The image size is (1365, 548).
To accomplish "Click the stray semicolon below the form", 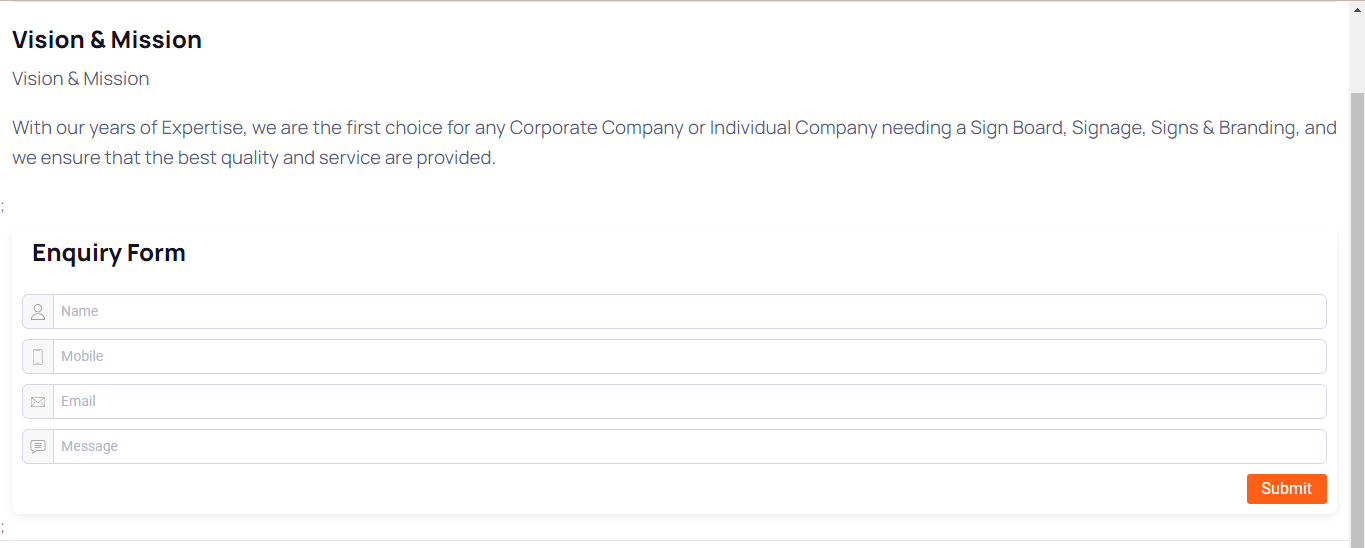I will click(3, 527).
